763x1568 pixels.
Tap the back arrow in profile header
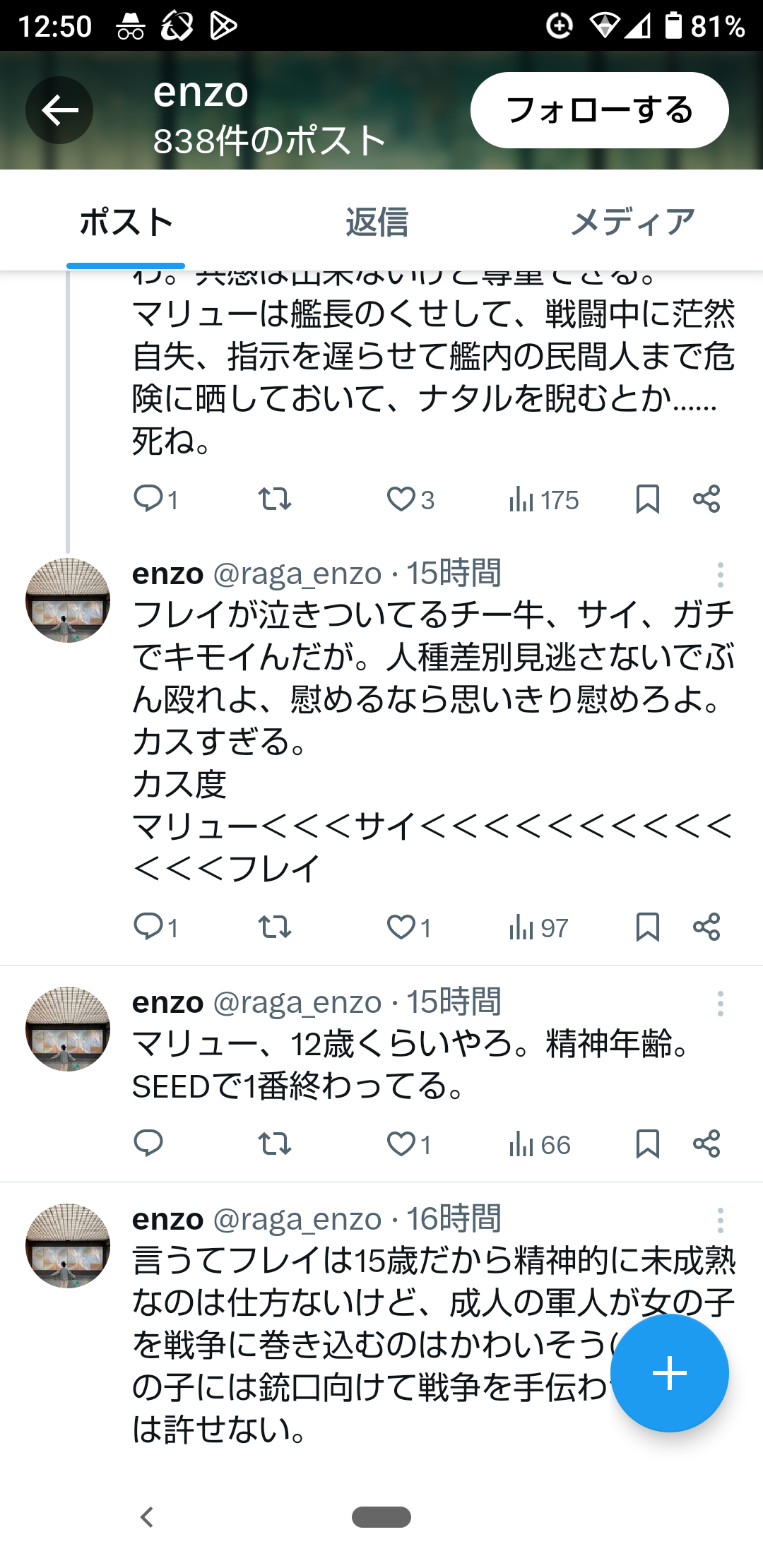59,110
